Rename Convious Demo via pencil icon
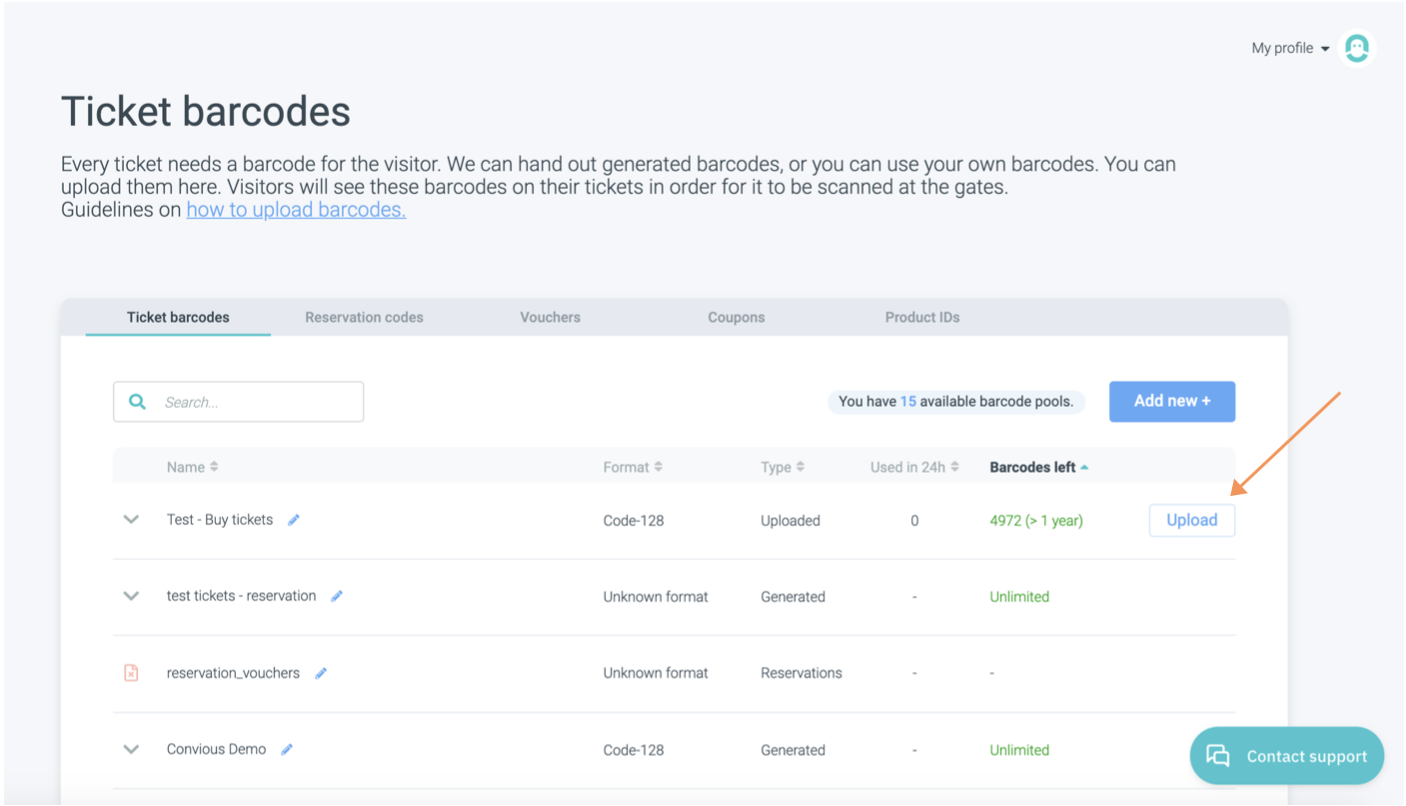The image size is (1406, 806). pos(287,750)
